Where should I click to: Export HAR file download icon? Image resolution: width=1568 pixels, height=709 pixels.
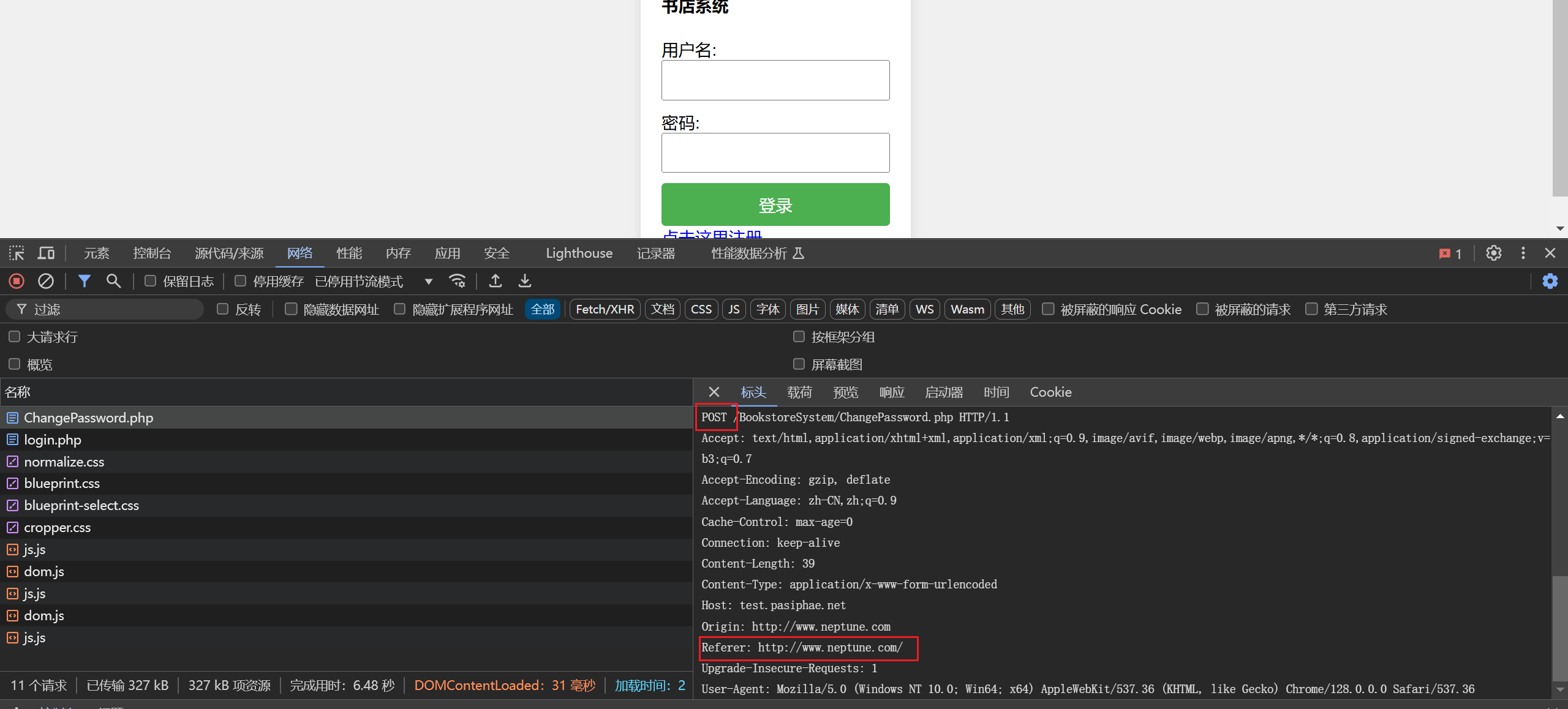[525, 281]
